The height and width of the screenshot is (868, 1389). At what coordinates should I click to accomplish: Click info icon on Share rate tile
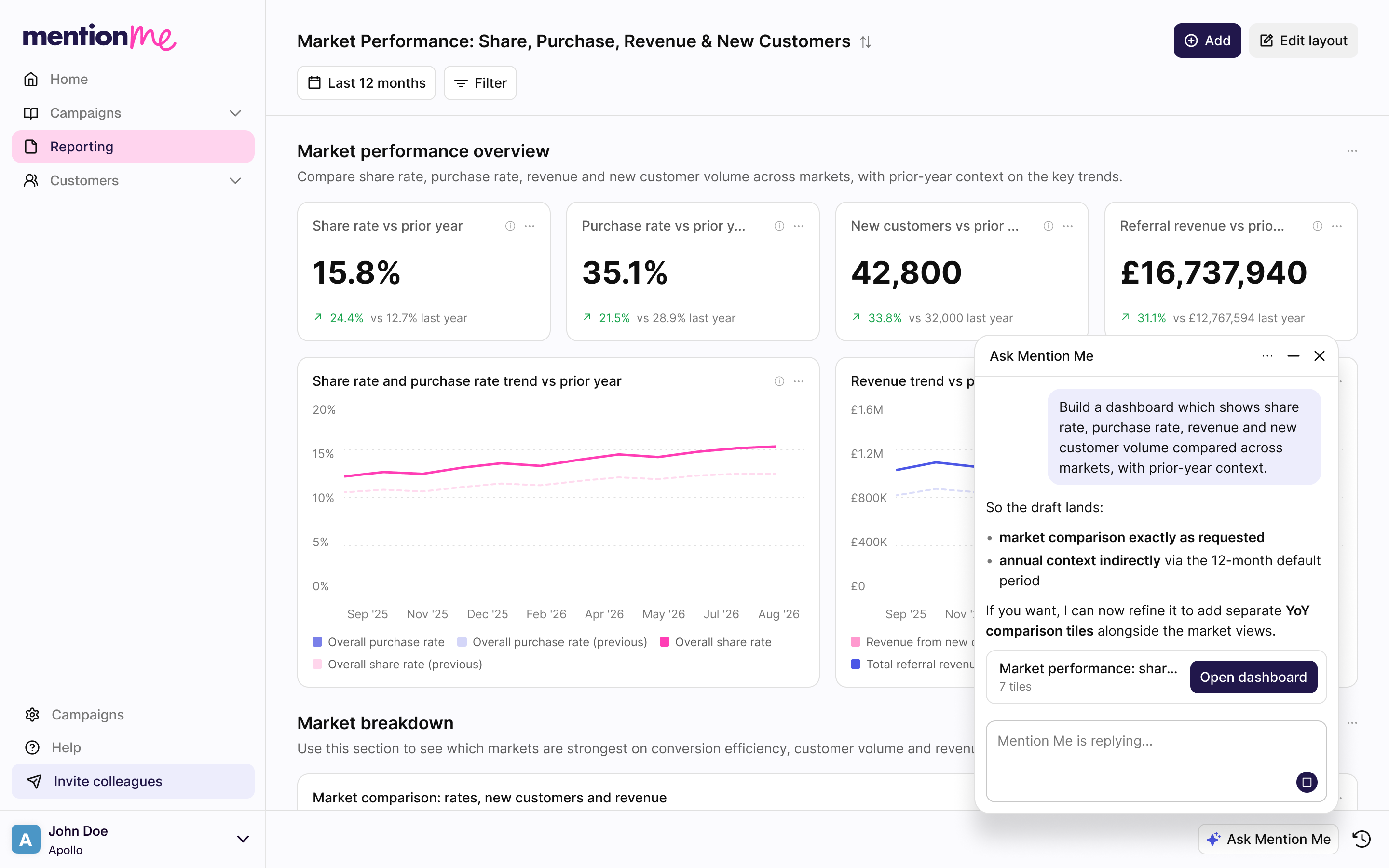click(510, 226)
